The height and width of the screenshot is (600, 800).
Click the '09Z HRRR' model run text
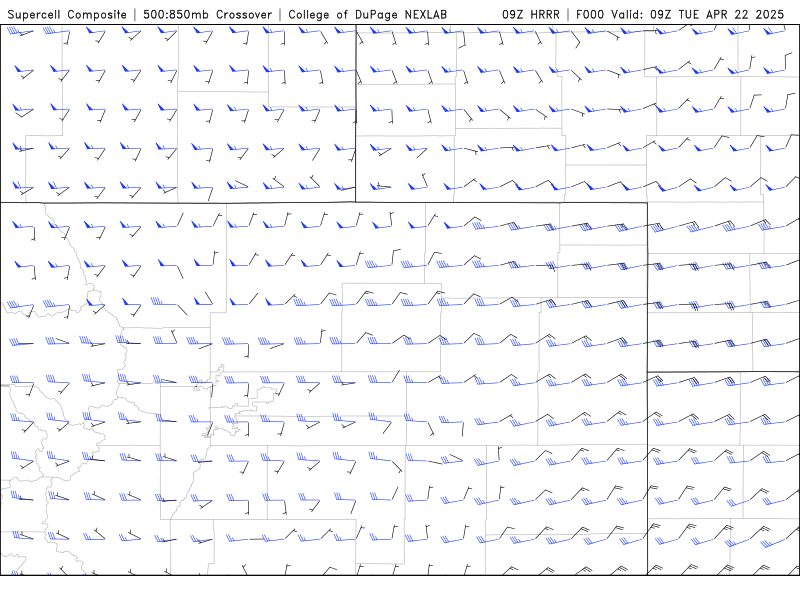pos(531,15)
